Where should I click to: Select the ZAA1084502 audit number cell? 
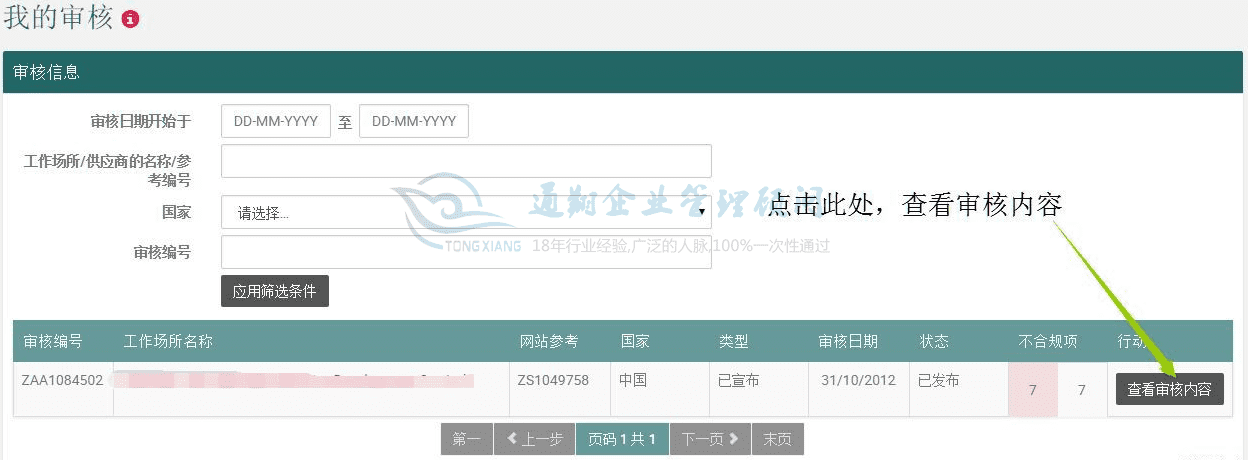pos(62,380)
